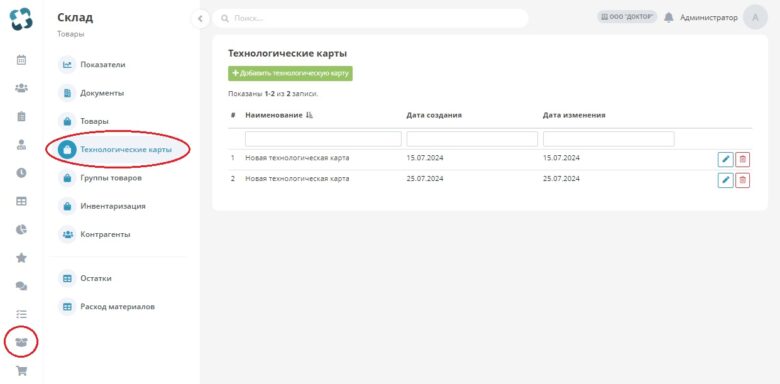Open the chat bubbles icon
Image resolution: width=780 pixels, height=384 pixels.
(21, 286)
